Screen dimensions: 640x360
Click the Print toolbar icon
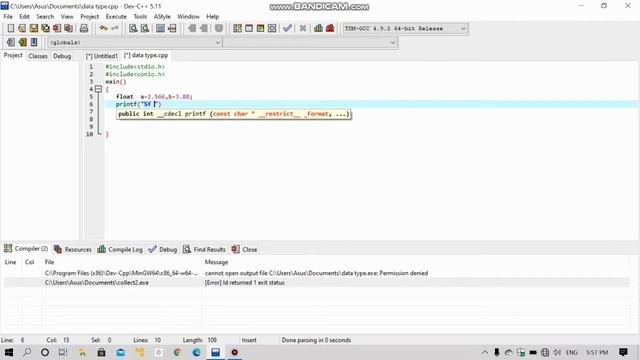pos(84,28)
